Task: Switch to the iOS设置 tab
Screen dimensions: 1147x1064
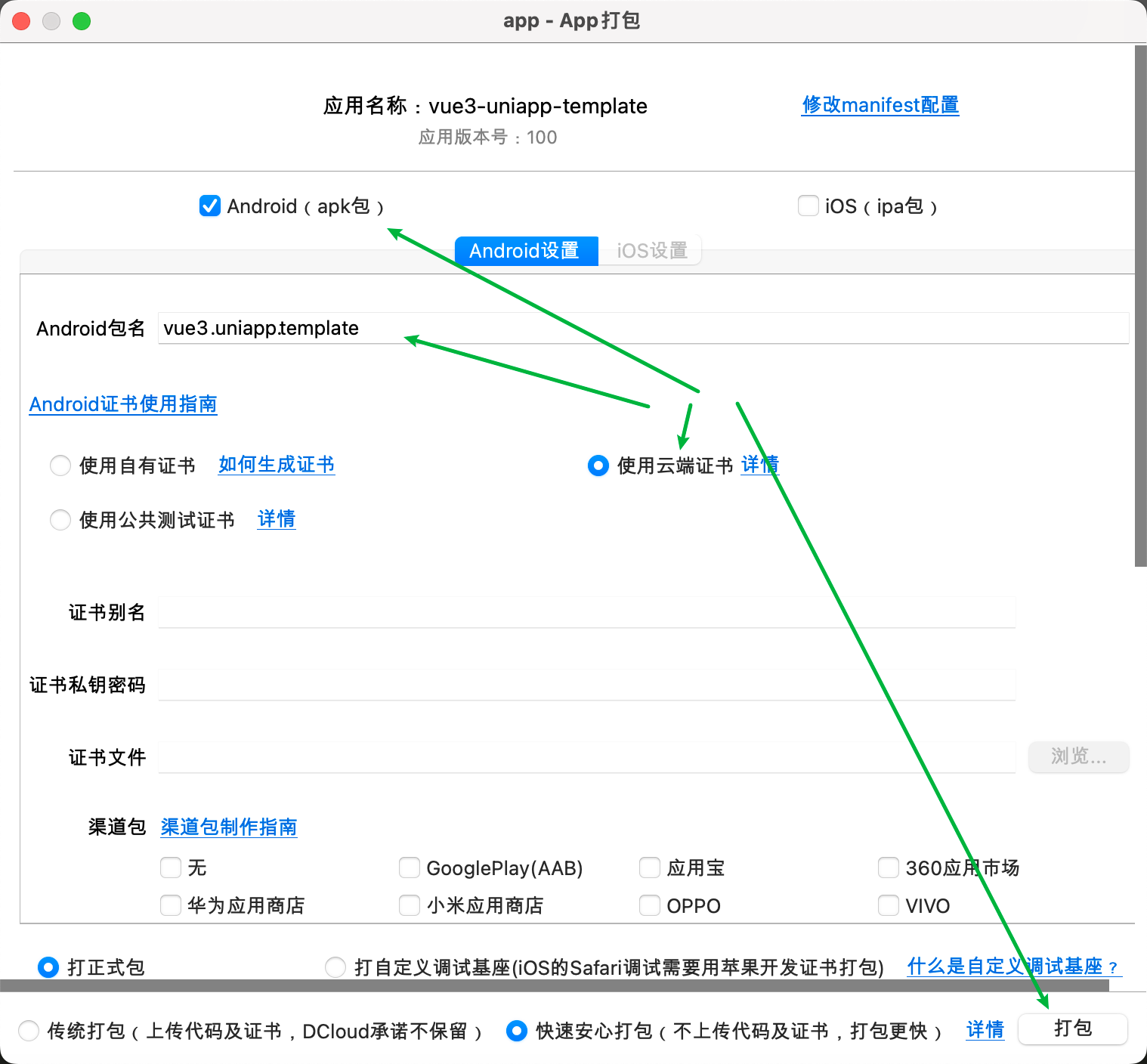Action: coord(651,251)
